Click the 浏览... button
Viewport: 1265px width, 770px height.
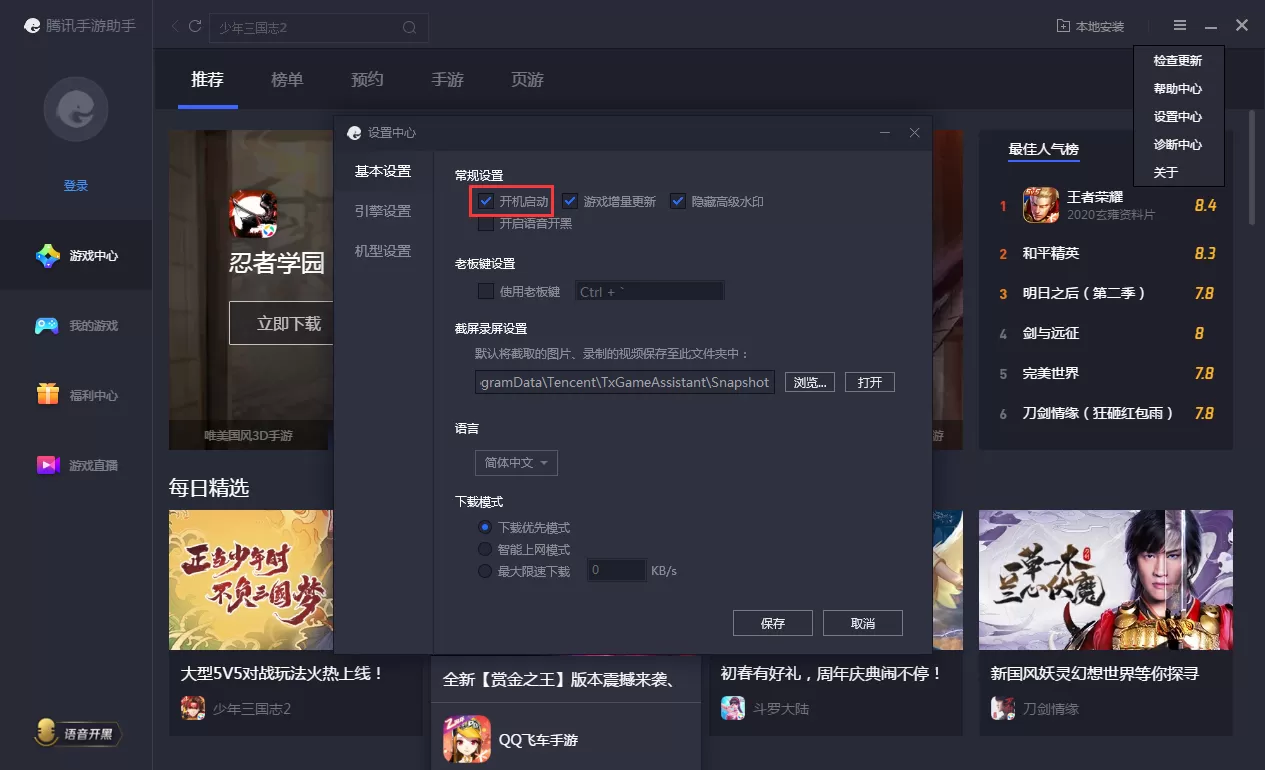tap(810, 382)
